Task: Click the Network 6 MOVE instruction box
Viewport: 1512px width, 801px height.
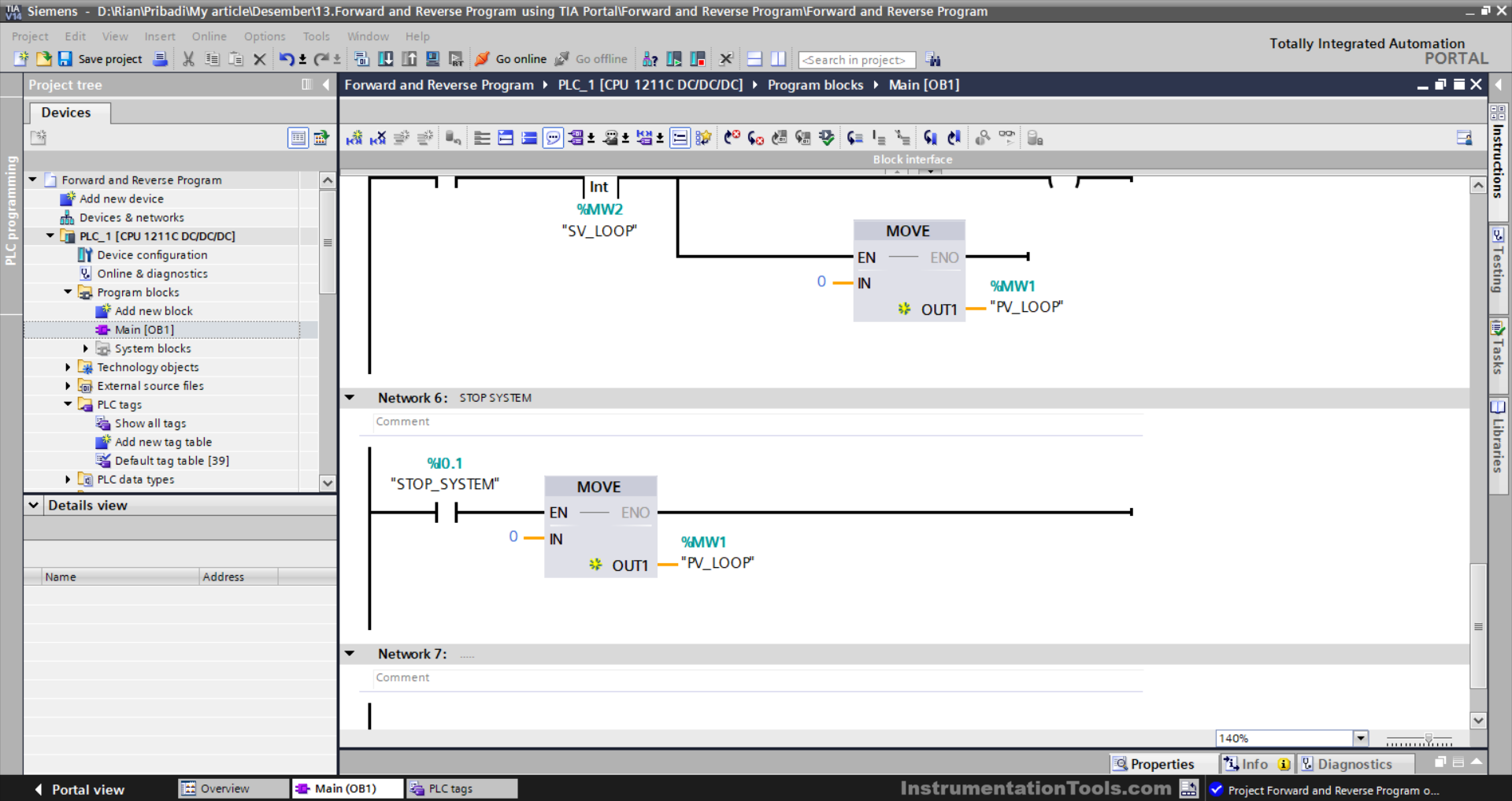Action: [600, 526]
